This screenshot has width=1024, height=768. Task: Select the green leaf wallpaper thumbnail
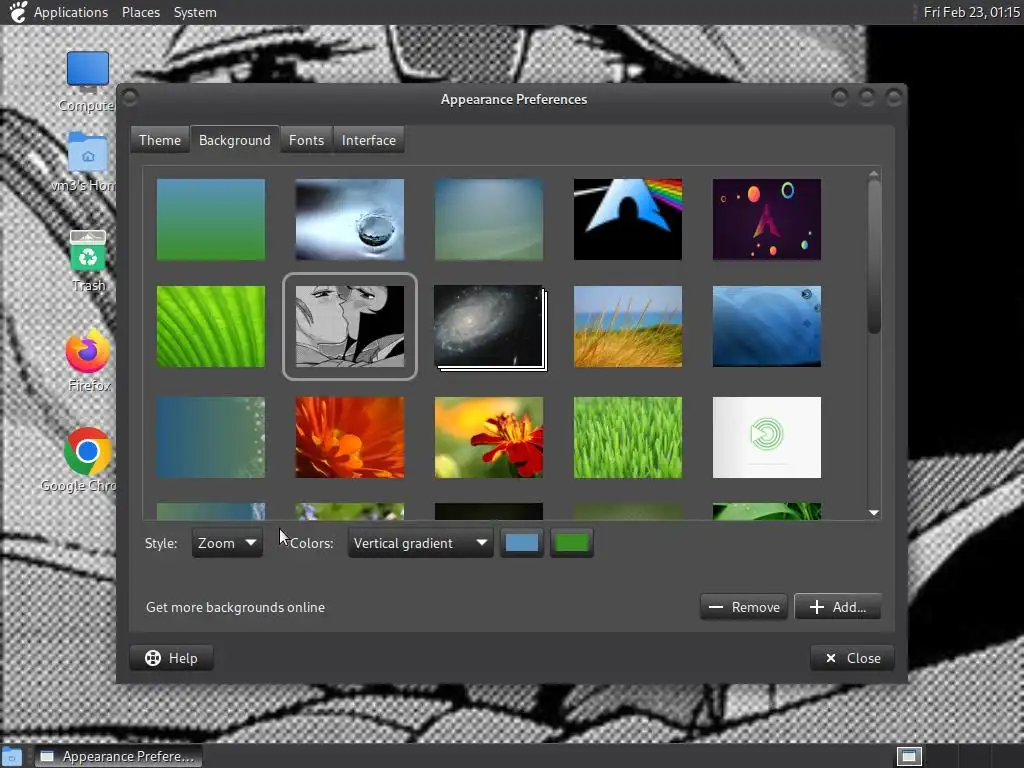pyautogui.click(x=211, y=326)
